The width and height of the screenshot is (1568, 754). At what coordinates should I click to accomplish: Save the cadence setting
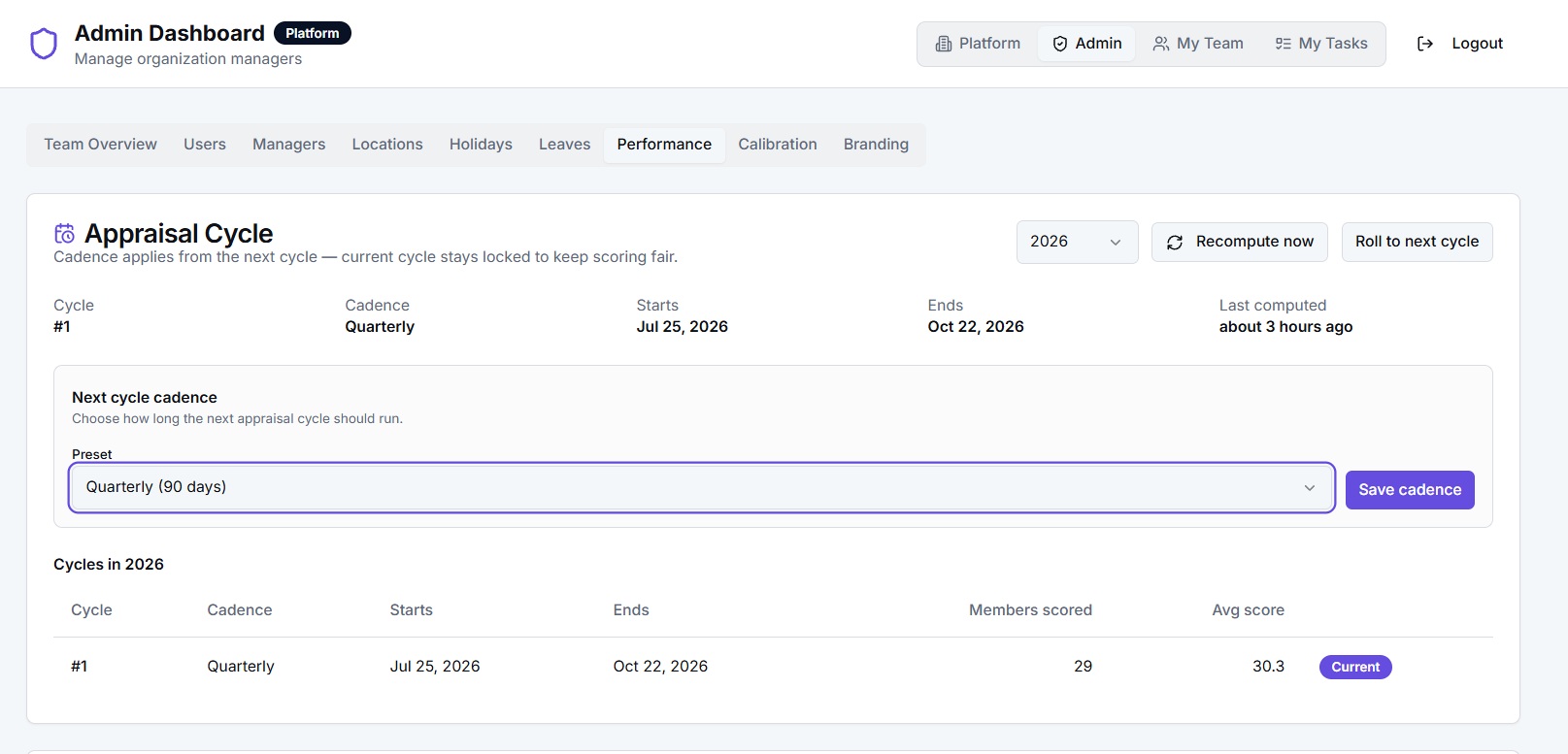(1410, 490)
